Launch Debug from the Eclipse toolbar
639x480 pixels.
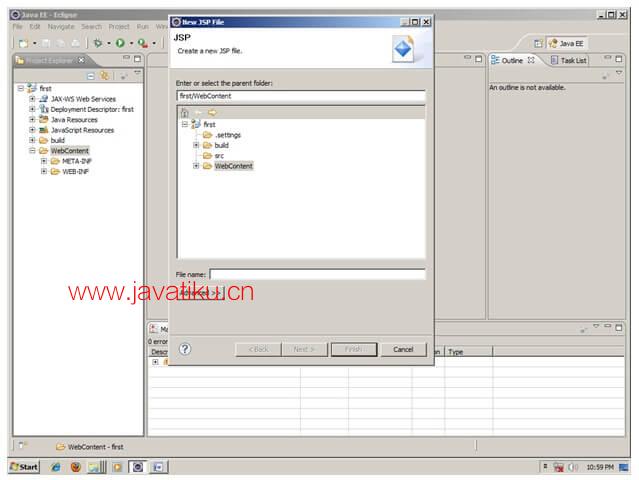tap(98, 43)
